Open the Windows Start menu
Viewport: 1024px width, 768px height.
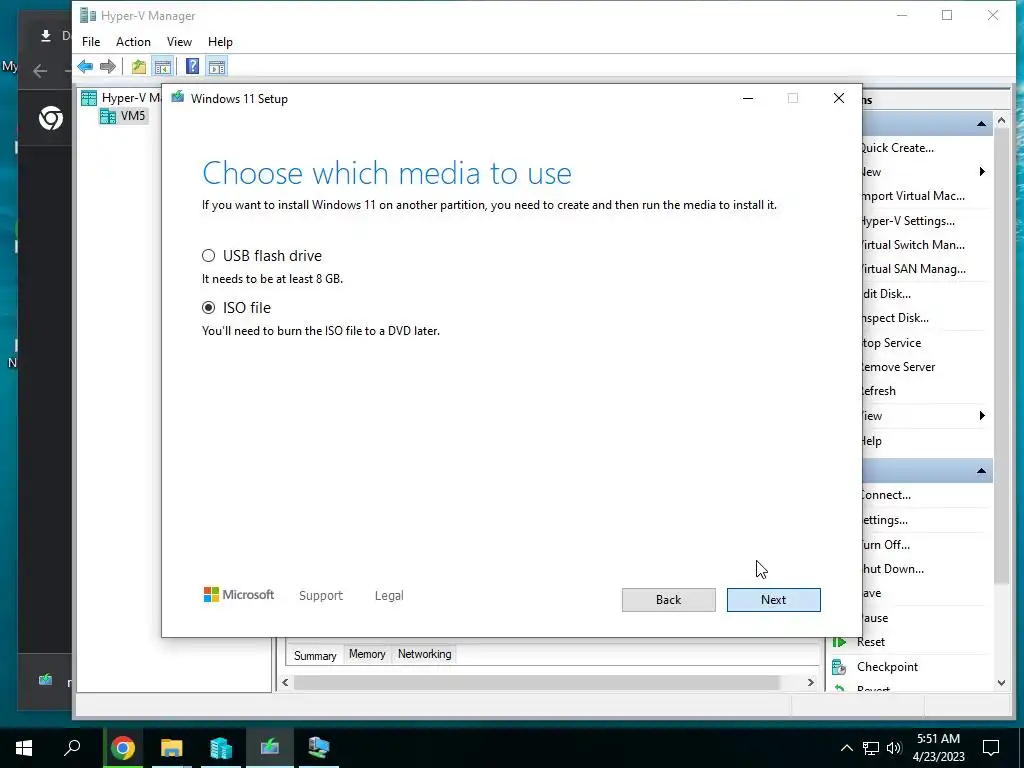coord(24,748)
